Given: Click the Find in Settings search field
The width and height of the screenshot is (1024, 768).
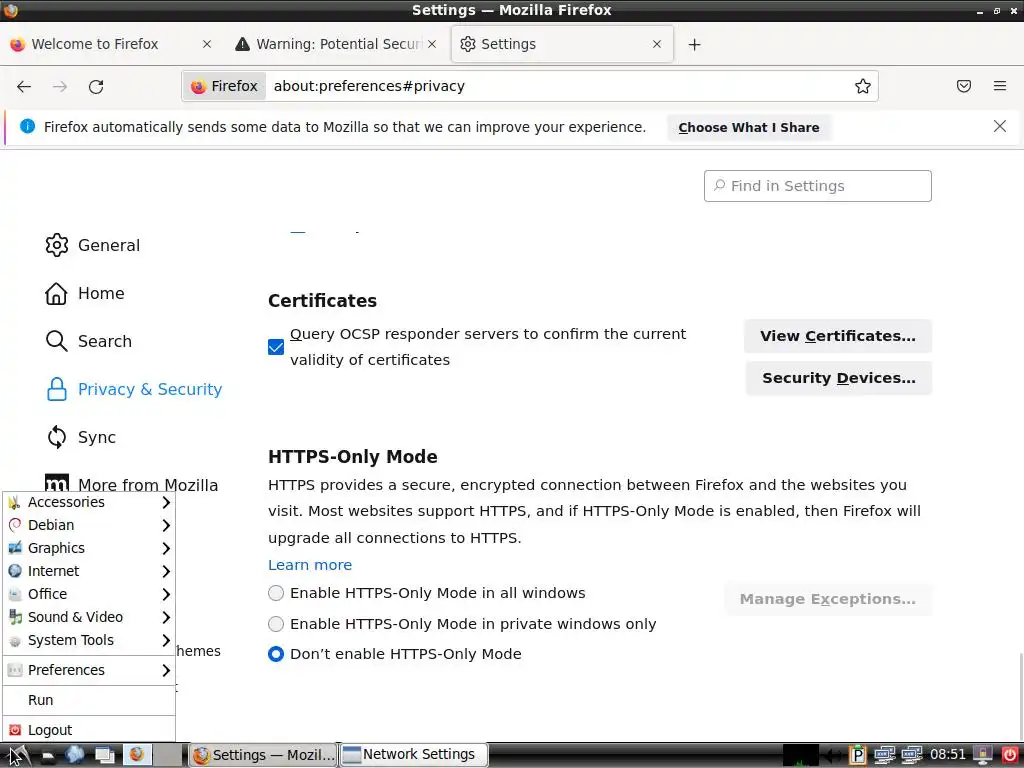Looking at the screenshot, I should point(818,186).
